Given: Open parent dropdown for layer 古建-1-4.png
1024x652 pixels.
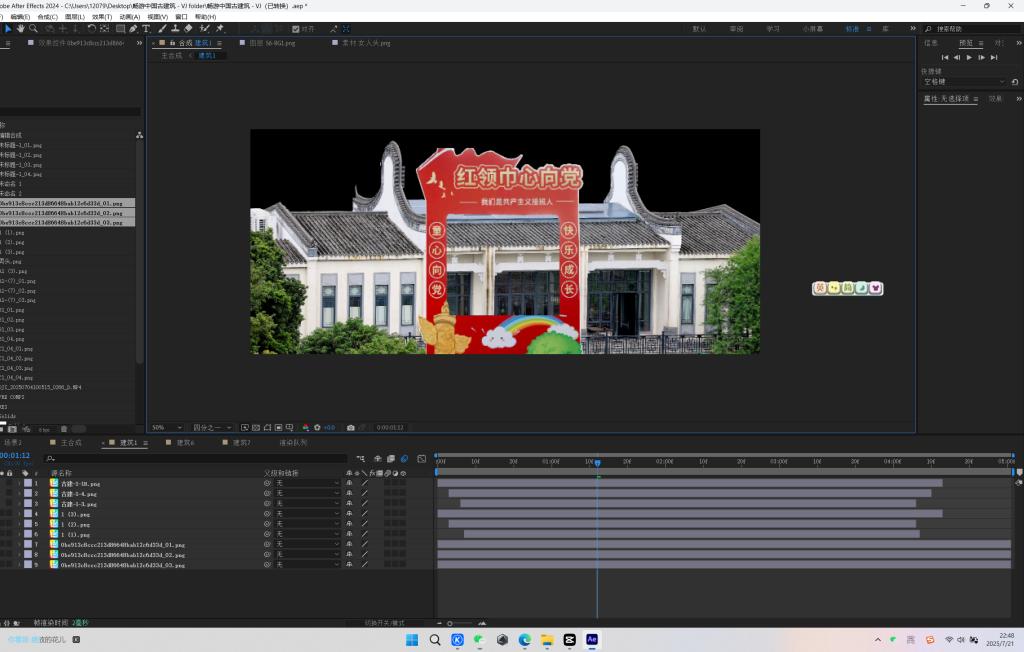Looking at the screenshot, I should pos(308,494).
